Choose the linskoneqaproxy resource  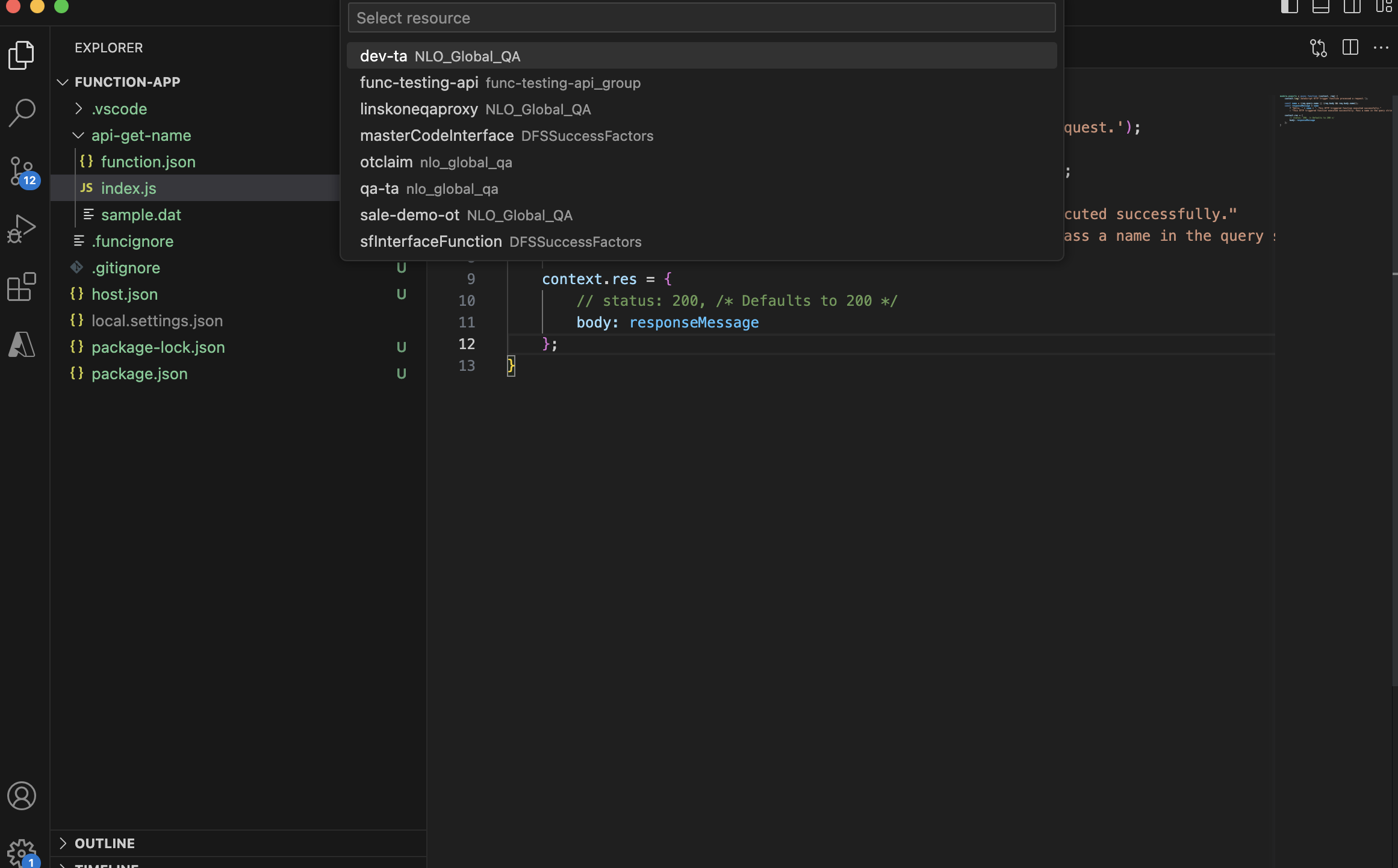[701, 109]
